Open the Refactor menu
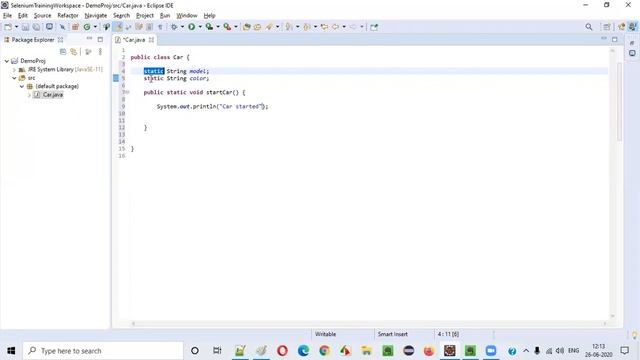This screenshot has width=640, height=360. [x=68, y=16]
